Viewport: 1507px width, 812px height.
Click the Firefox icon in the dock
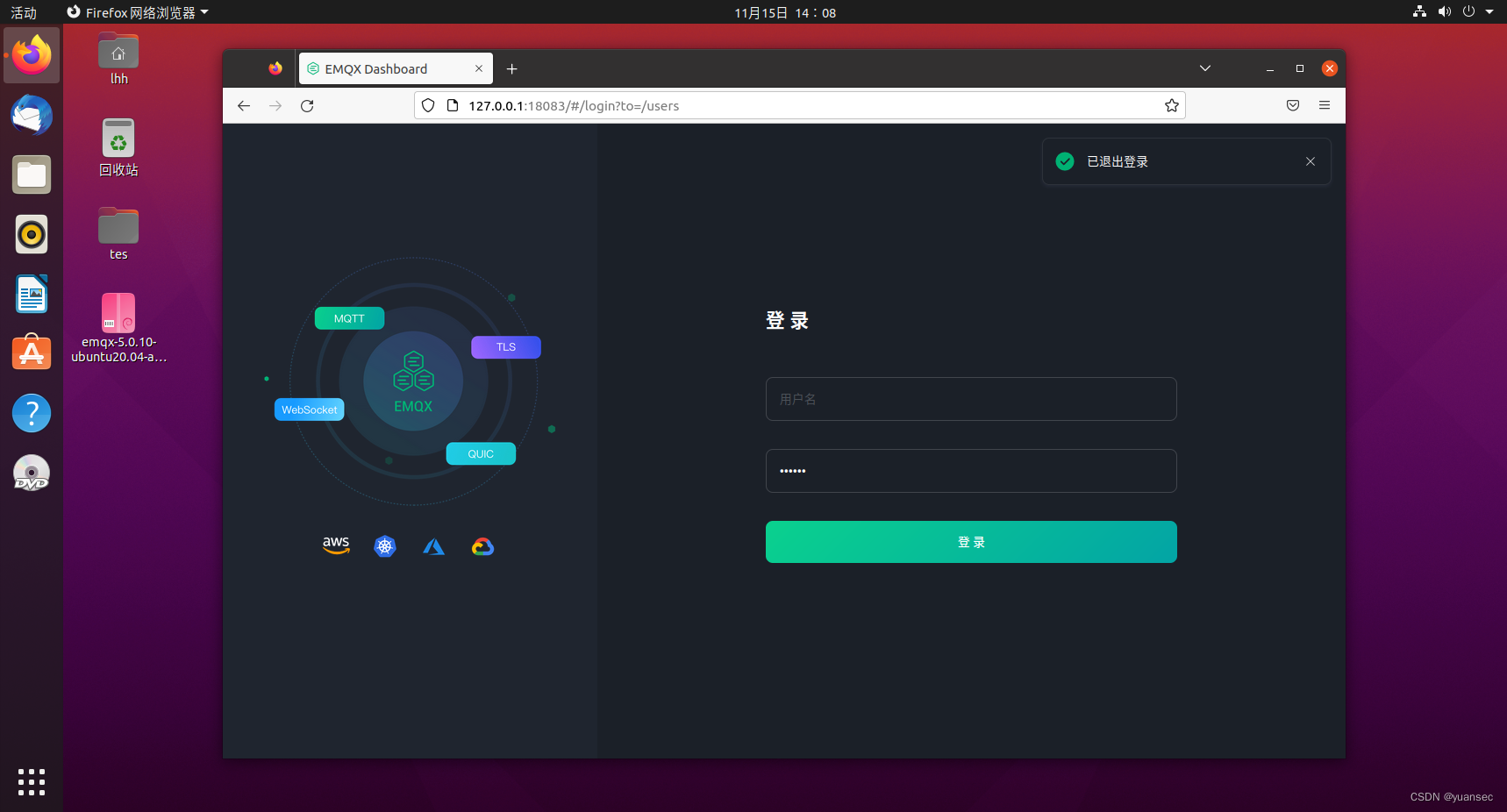pos(32,54)
